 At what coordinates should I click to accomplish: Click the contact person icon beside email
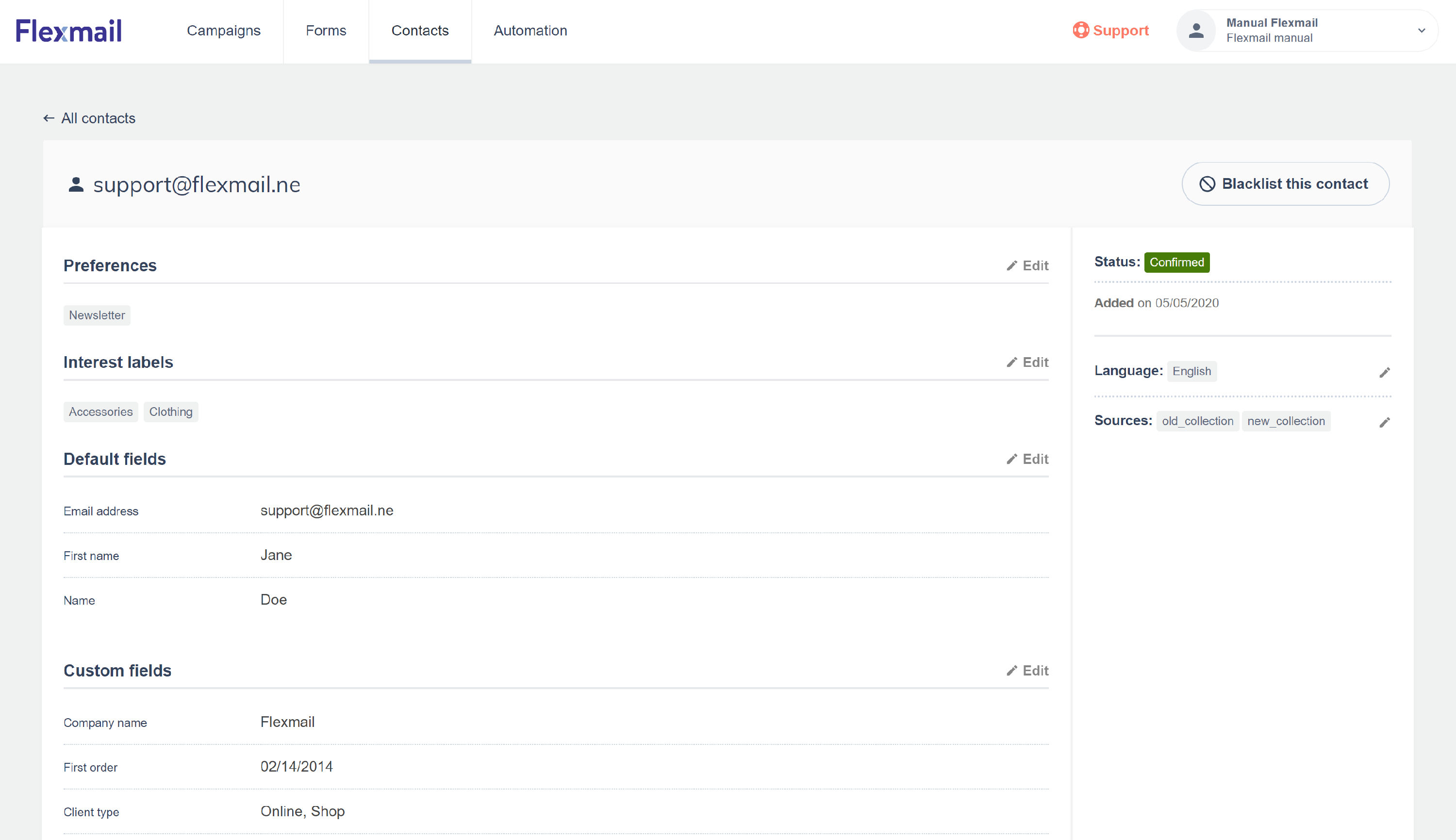(76, 184)
